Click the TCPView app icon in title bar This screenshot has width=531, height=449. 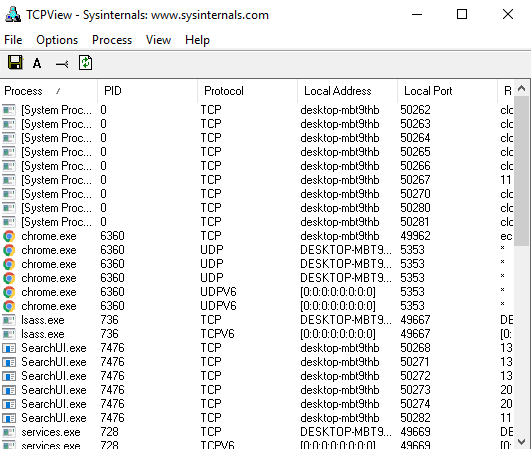click(13, 15)
